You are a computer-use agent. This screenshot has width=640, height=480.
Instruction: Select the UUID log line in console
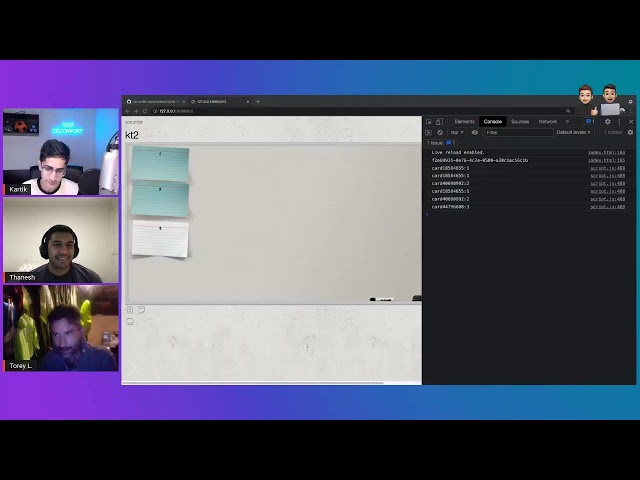pos(480,160)
